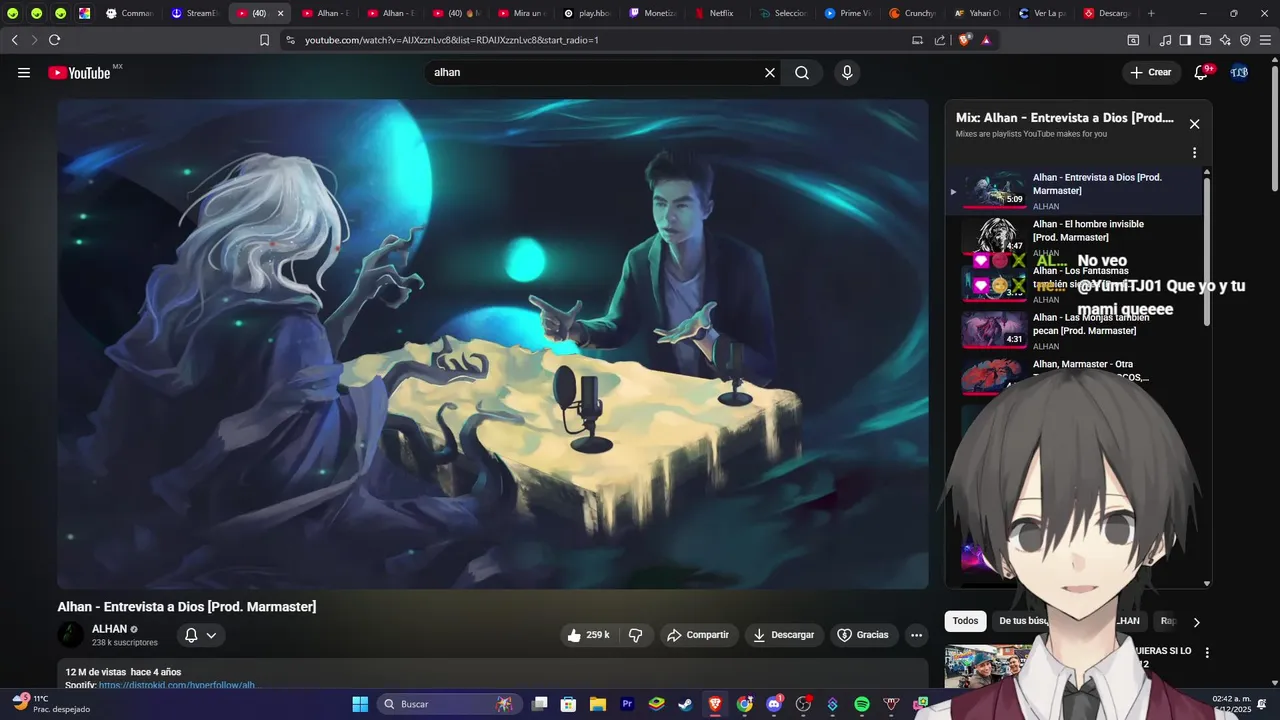The height and width of the screenshot is (720, 1280).
Task: Click the Windows taskbar Buscar search box
Action: pos(448,704)
